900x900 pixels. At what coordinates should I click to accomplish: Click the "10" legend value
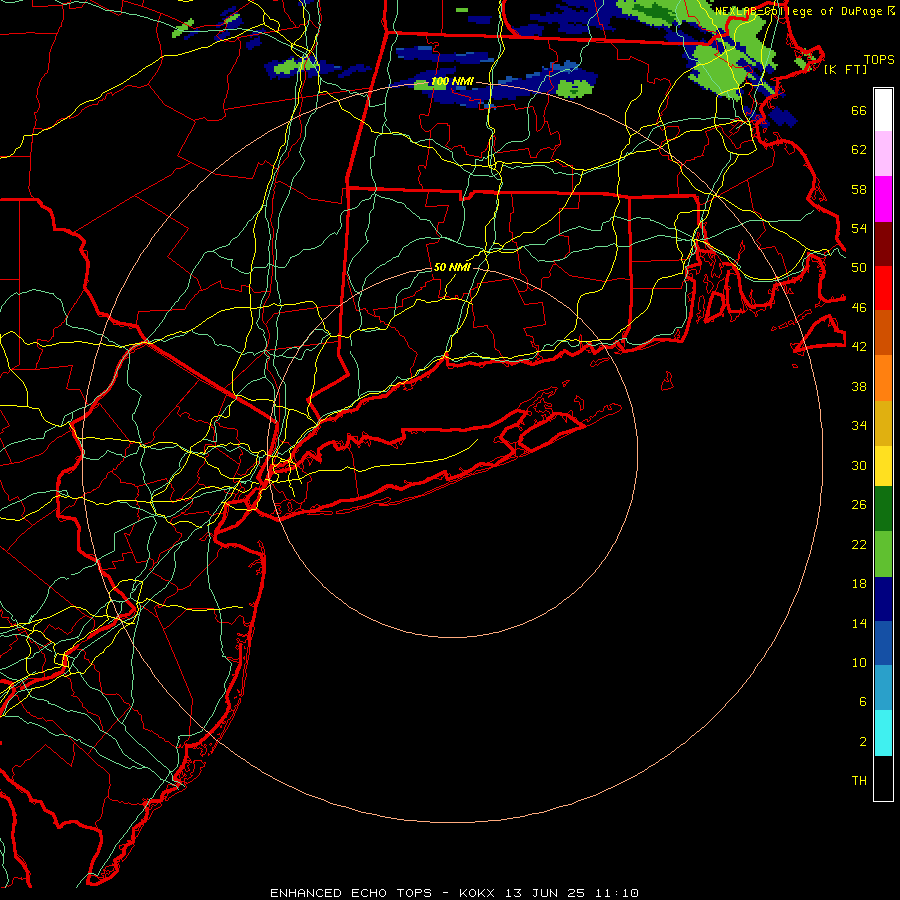[859, 663]
